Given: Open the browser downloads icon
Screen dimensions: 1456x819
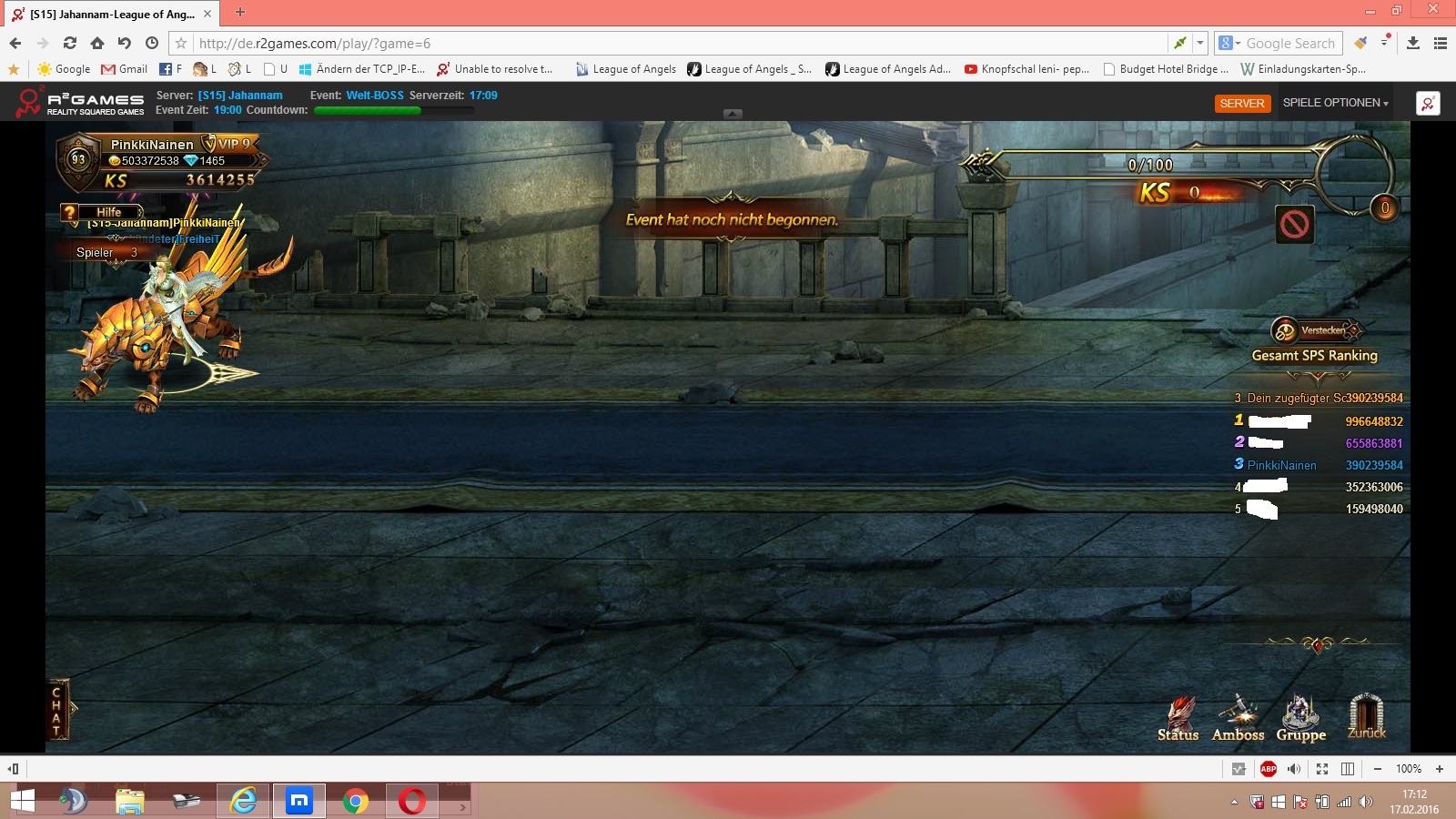Looking at the screenshot, I should 1413,43.
